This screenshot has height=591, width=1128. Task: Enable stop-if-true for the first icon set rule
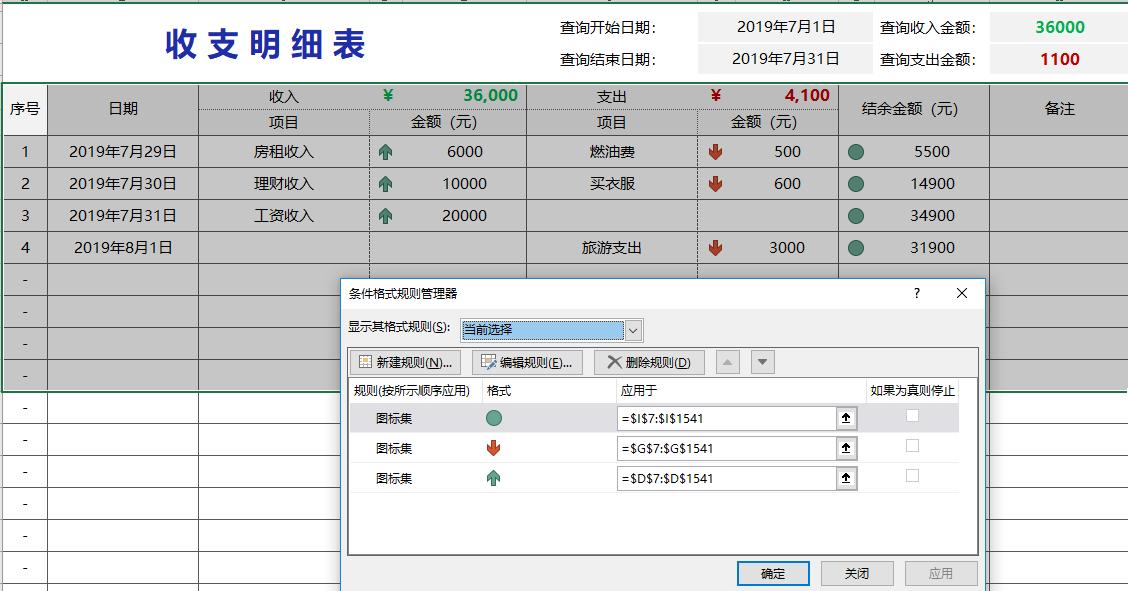[x=911, y=418]
